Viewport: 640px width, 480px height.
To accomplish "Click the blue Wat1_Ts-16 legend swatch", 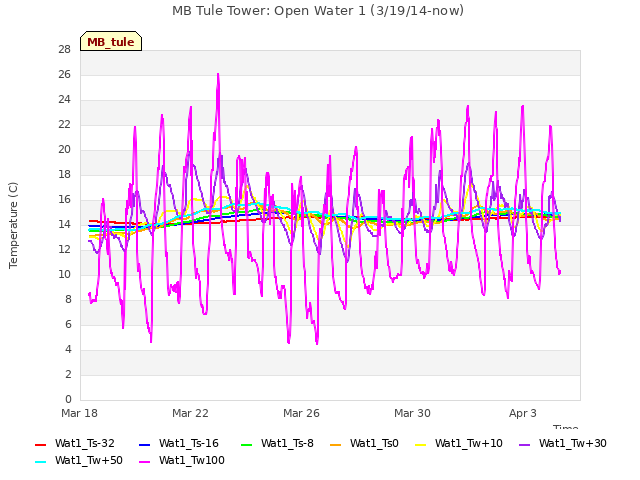I will click(144, 444).
